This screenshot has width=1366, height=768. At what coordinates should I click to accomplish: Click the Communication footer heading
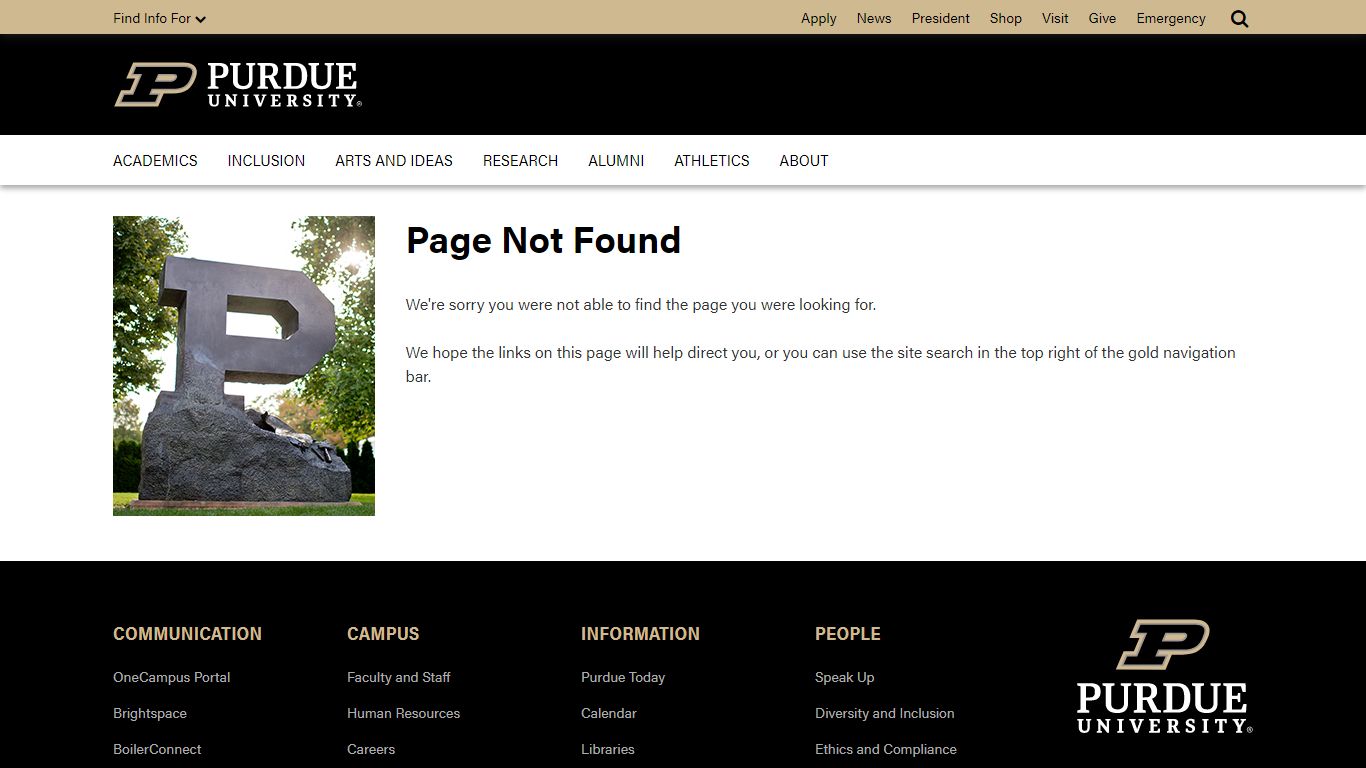[188, 634]
